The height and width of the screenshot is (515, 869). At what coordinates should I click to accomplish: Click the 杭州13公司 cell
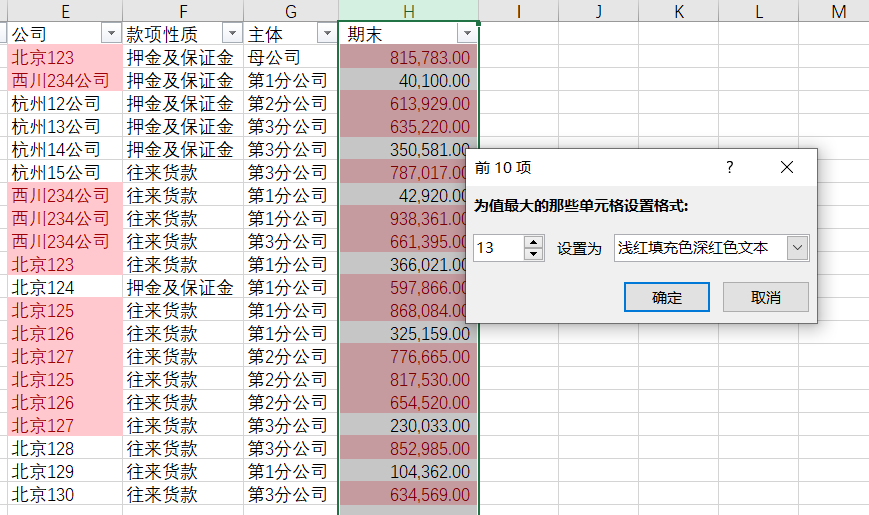[x=65, y=126]
